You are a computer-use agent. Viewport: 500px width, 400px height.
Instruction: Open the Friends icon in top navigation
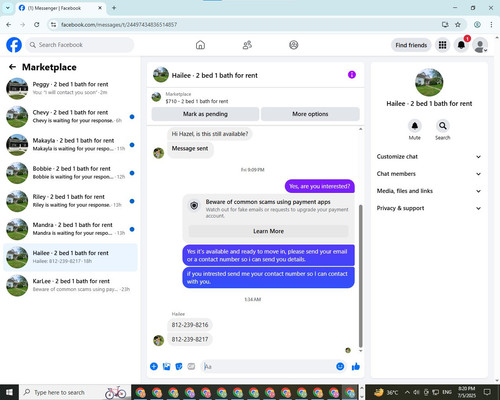point(247,45)
